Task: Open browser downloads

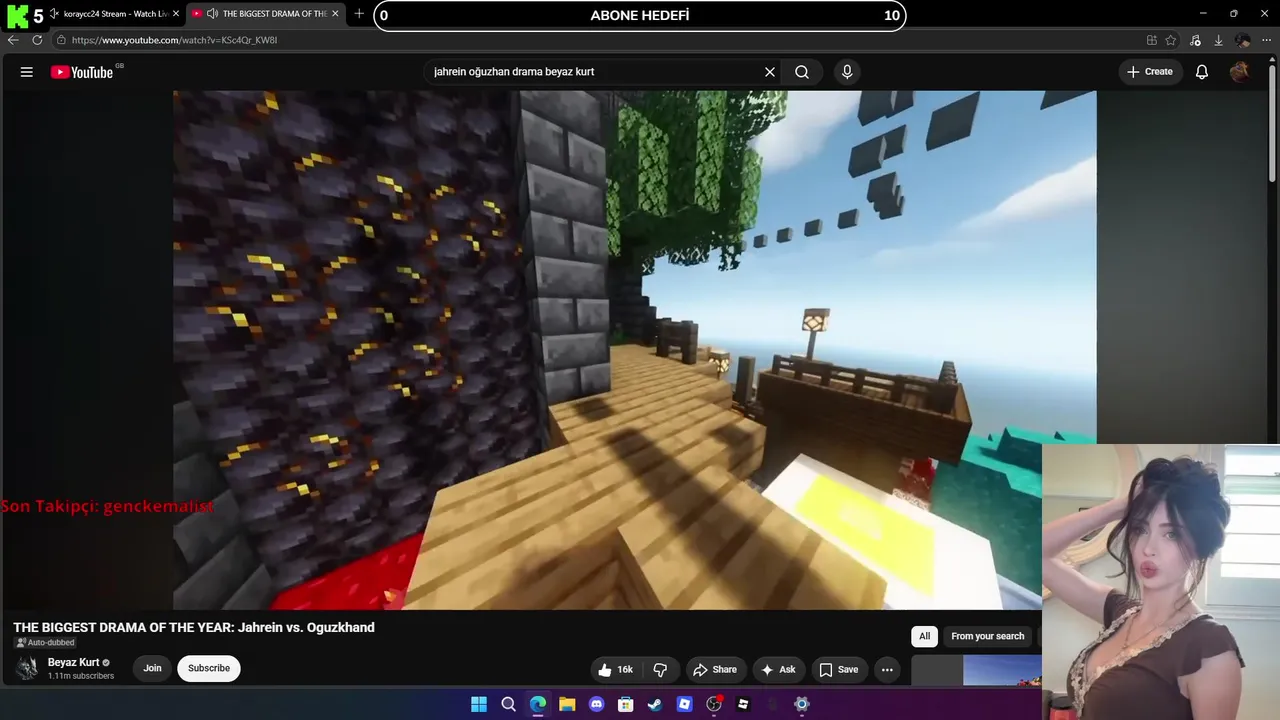Action: (1218, 40)
